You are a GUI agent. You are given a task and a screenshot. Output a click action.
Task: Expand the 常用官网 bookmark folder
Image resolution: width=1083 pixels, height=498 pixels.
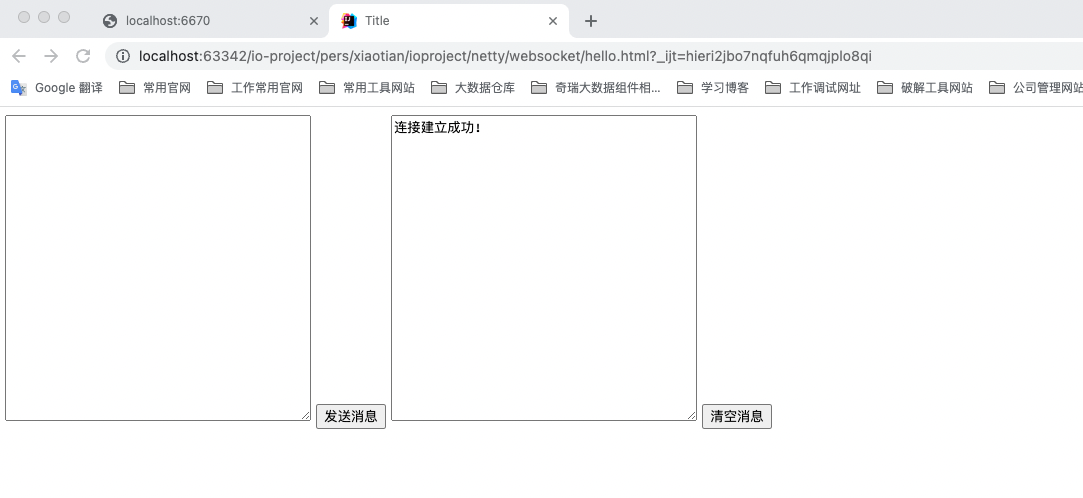(155, 88)
